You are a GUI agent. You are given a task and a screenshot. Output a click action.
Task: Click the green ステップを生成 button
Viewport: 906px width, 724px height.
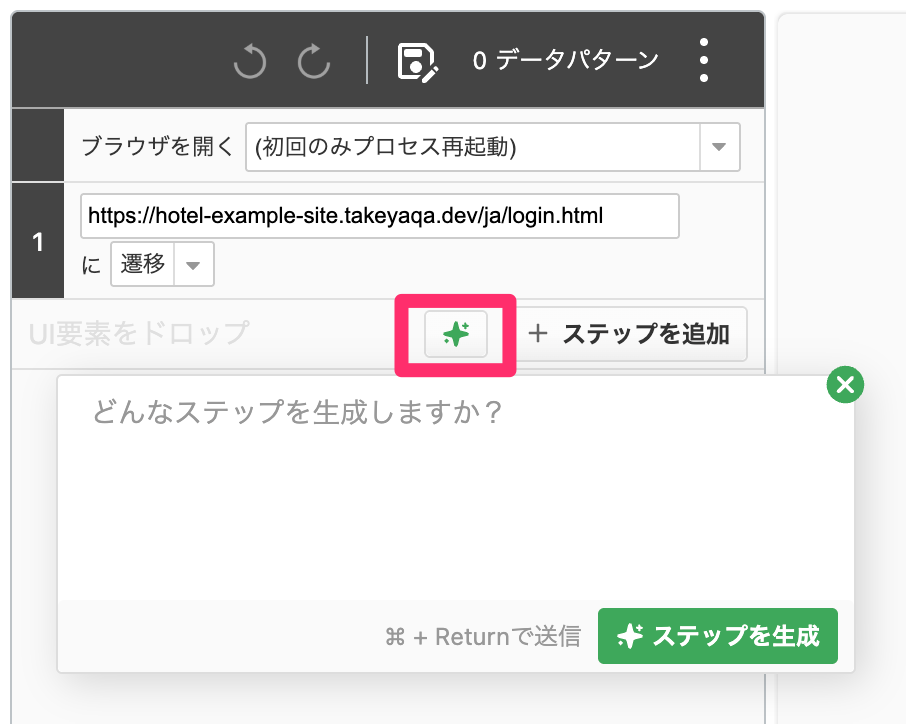[718, 636]
